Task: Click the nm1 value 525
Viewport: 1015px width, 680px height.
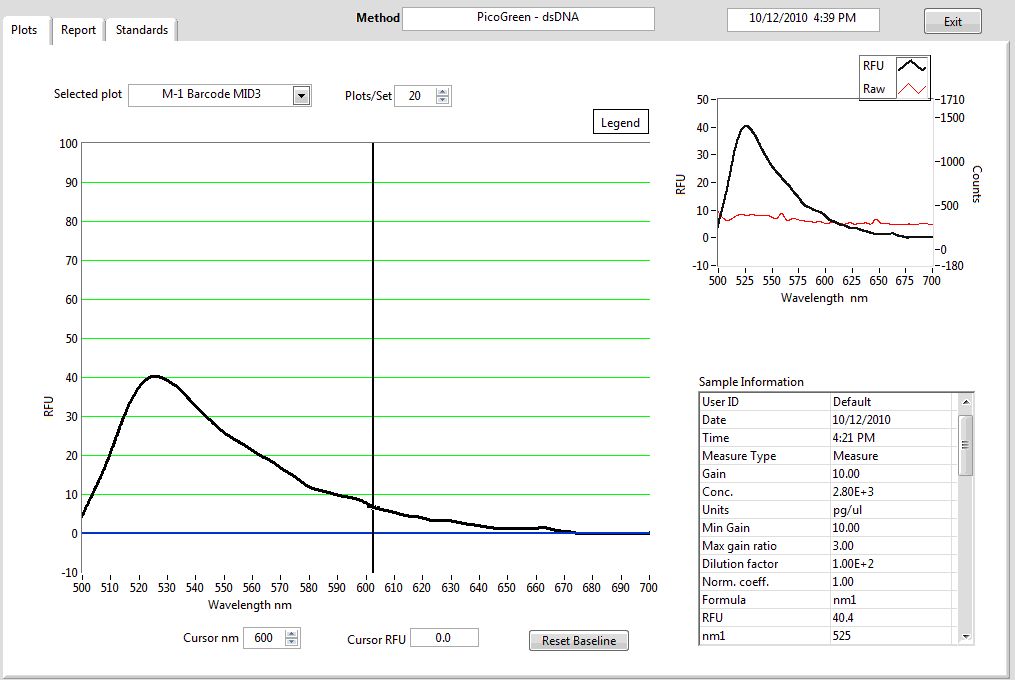Action: tap(842, 636)
